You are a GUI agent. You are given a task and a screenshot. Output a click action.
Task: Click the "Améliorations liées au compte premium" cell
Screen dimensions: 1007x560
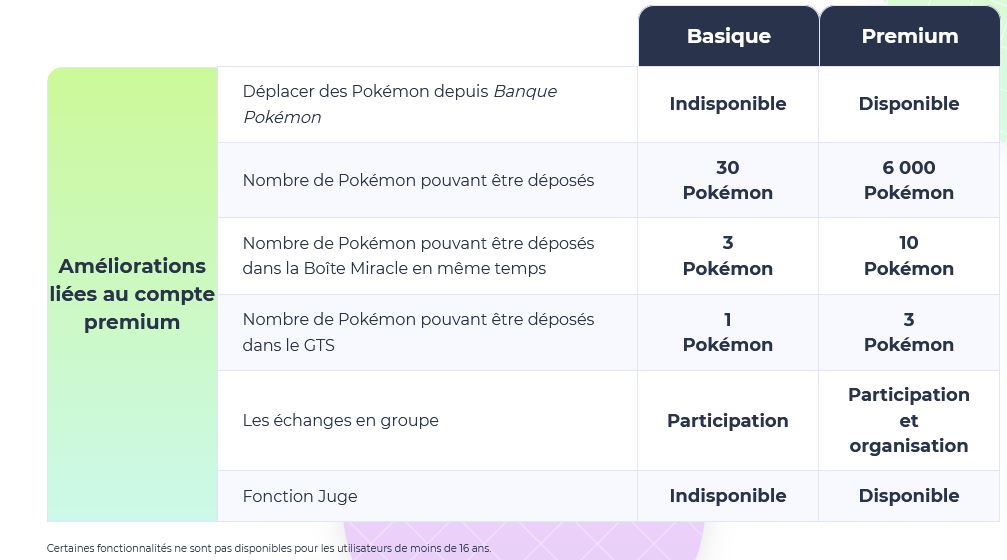tap(132, 294)
